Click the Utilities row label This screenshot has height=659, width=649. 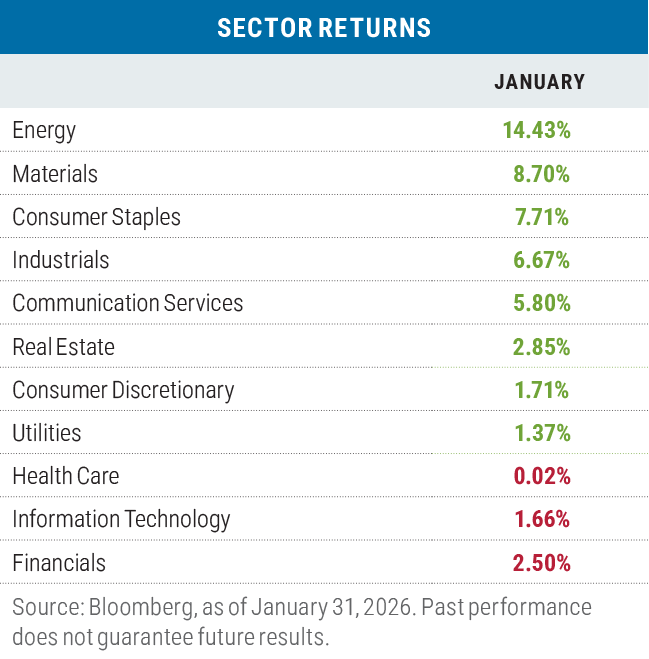point(47,433)
